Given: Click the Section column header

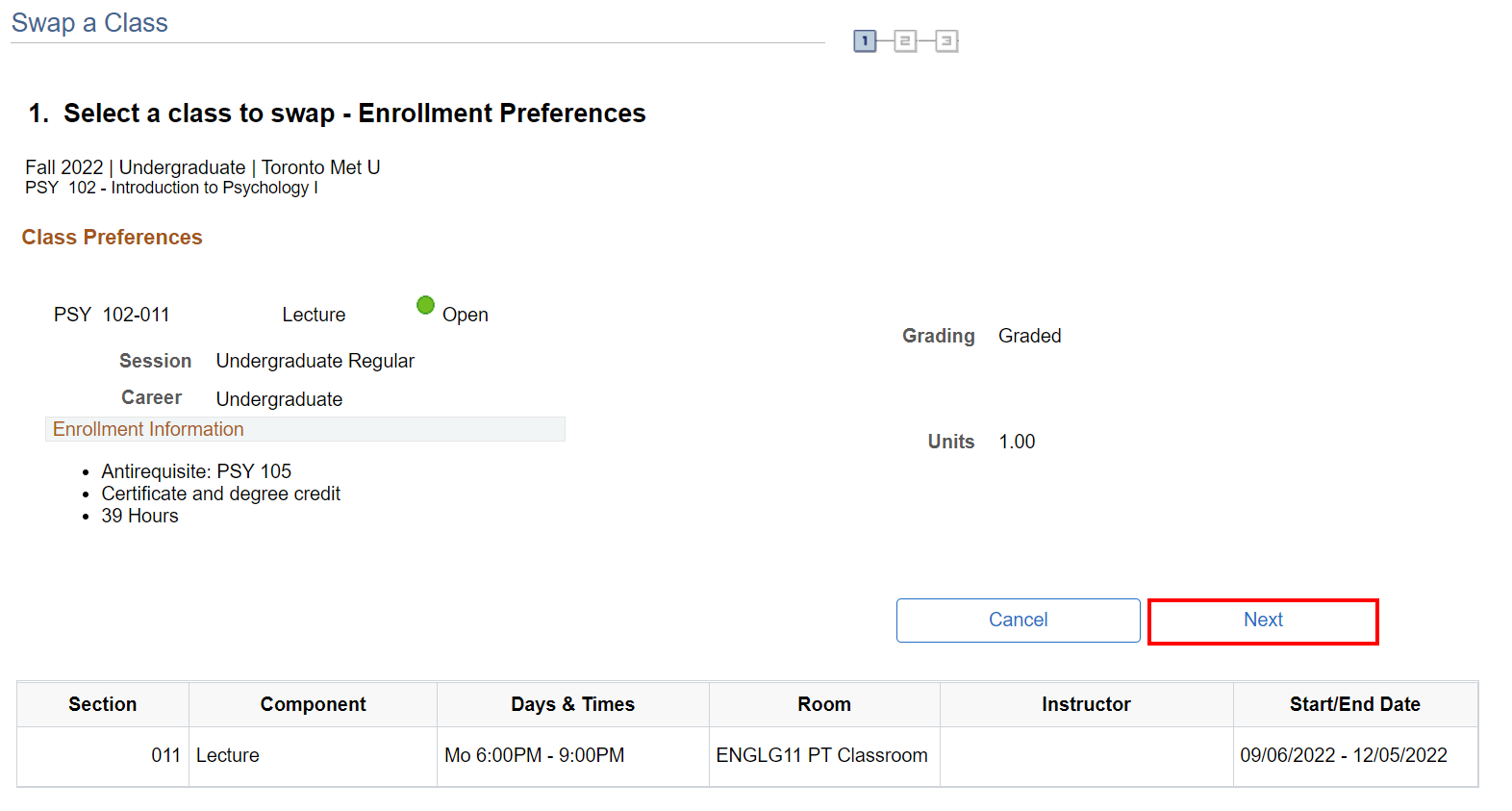Looking at the screenshot, I should [x=102, y=704].
